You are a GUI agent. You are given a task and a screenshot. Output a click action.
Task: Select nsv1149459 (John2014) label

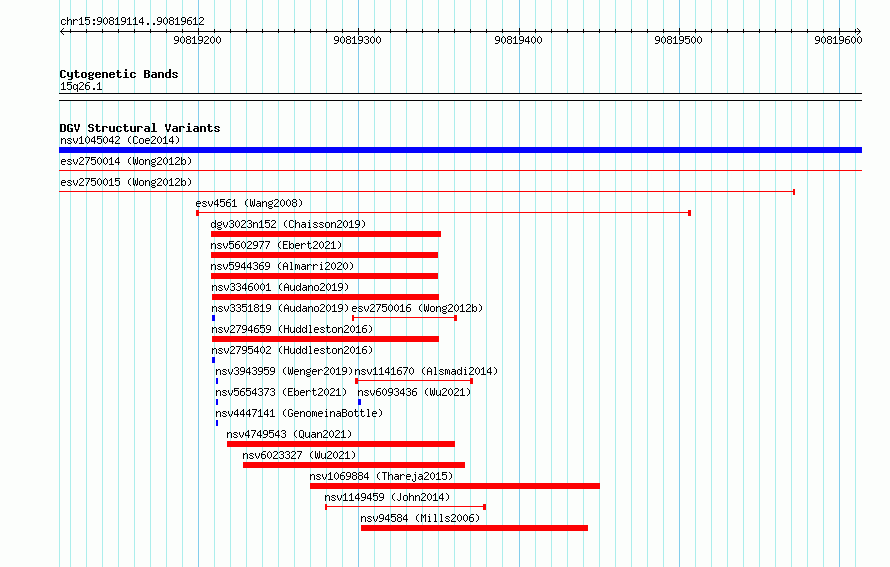tap(387, 497)
